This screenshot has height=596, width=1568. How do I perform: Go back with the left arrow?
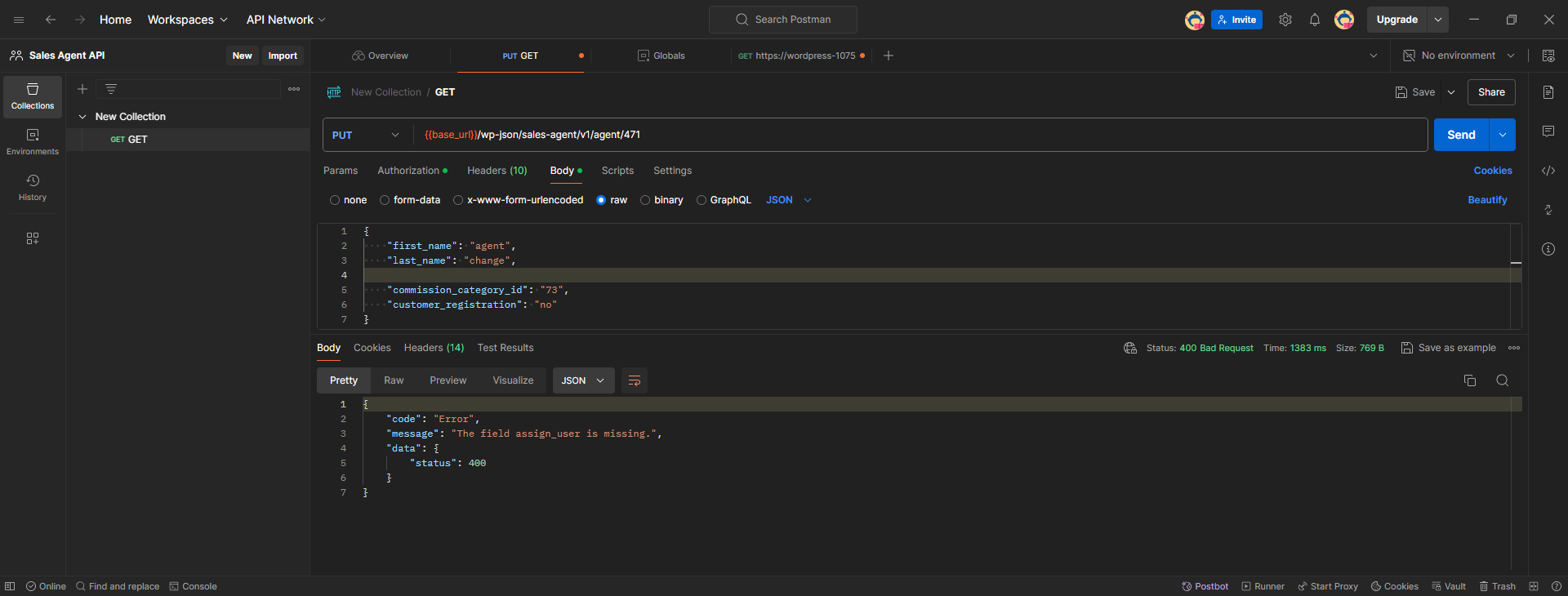pos(51,20)
